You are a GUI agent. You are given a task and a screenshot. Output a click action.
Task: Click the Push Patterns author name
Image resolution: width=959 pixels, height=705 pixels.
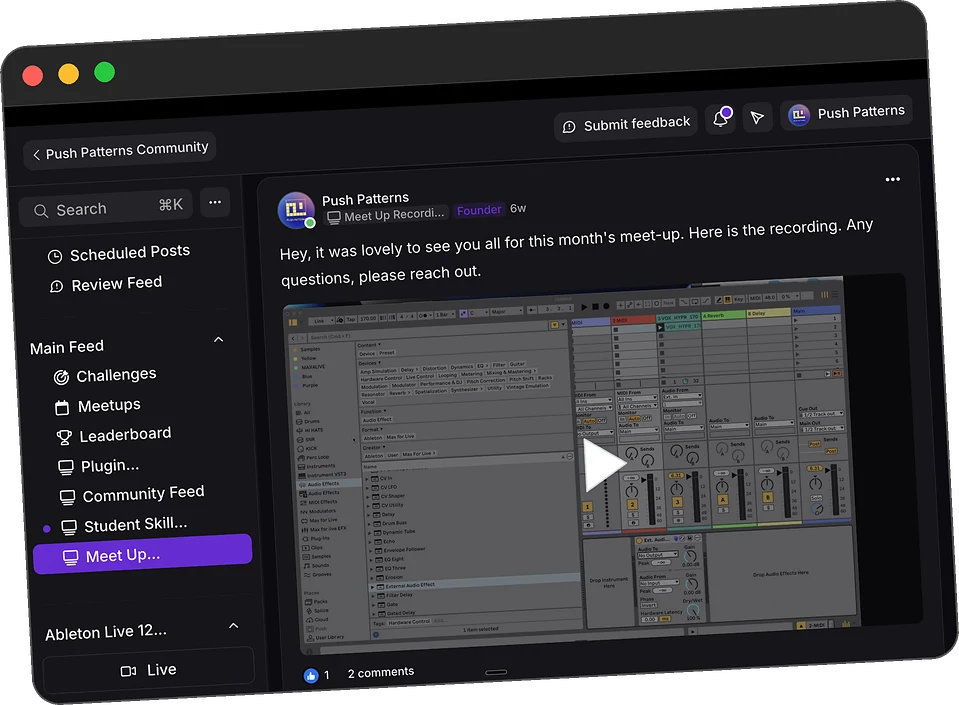pos(365,199)
